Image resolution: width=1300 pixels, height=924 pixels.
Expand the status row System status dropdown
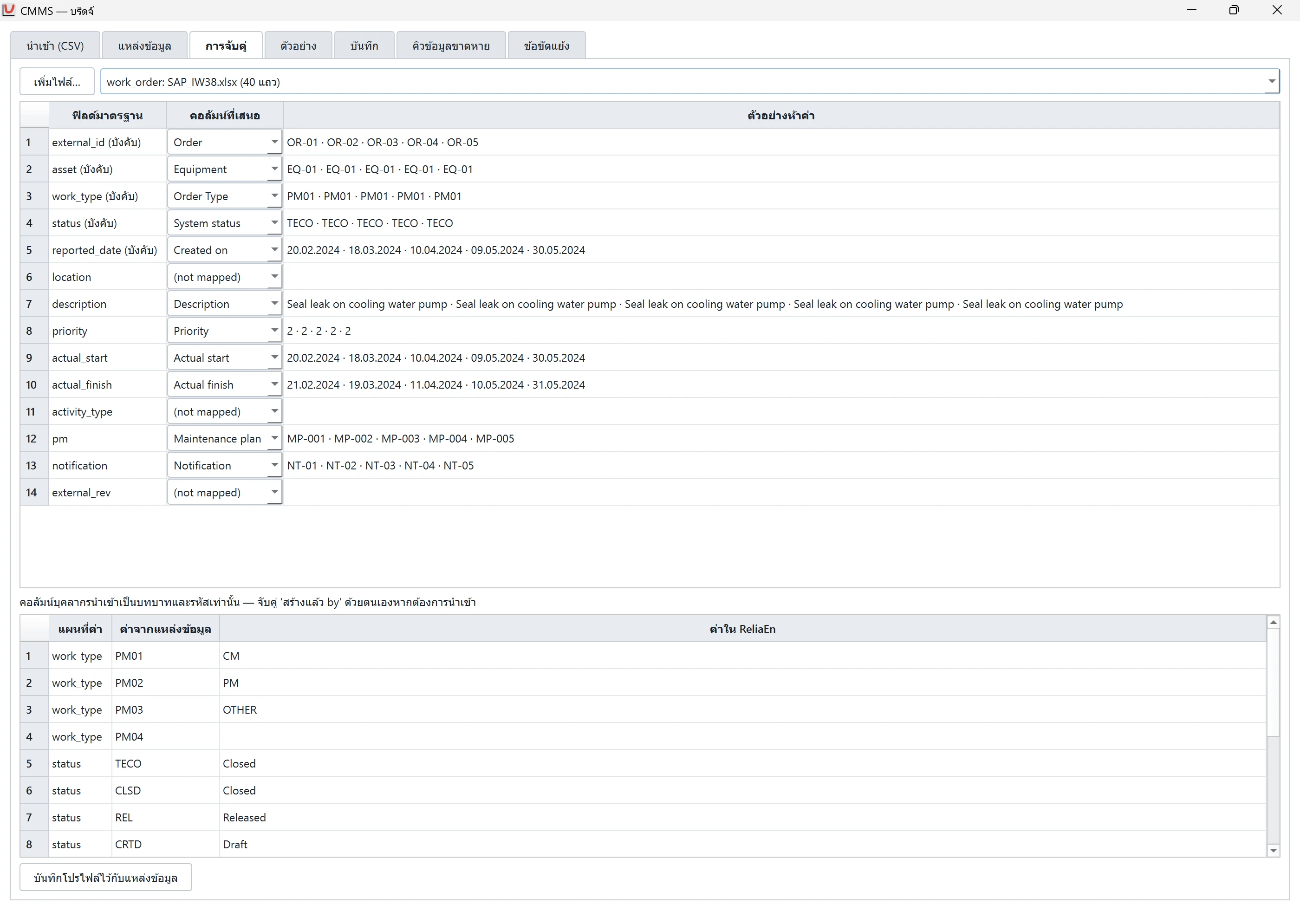pos(225,222)
